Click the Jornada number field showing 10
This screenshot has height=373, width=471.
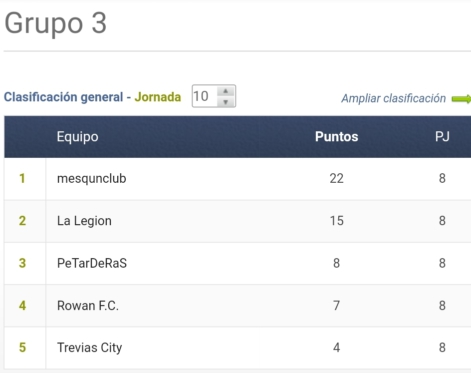[x=205, y=96]
